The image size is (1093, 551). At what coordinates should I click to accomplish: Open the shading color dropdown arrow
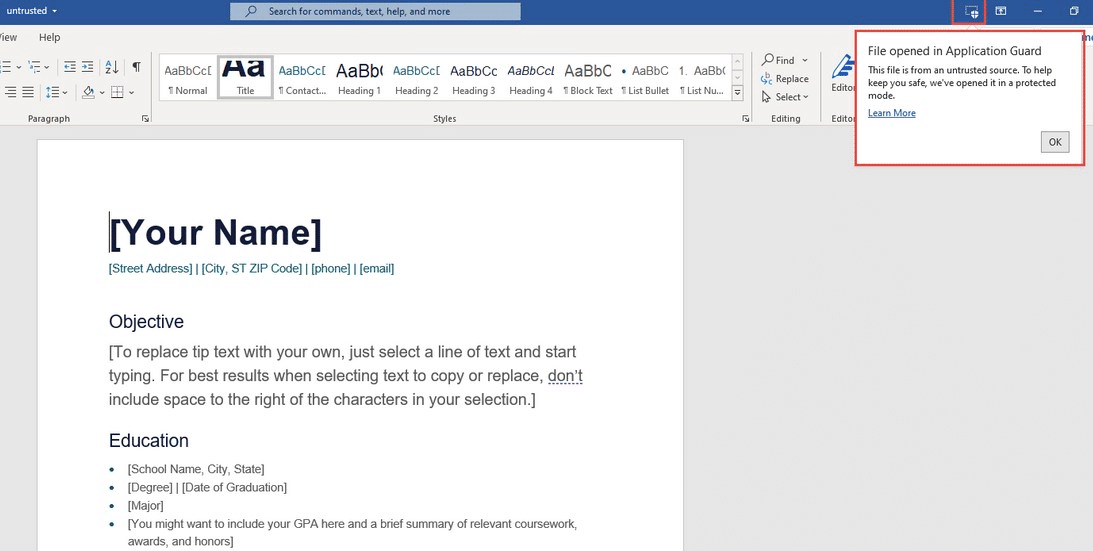102,93
